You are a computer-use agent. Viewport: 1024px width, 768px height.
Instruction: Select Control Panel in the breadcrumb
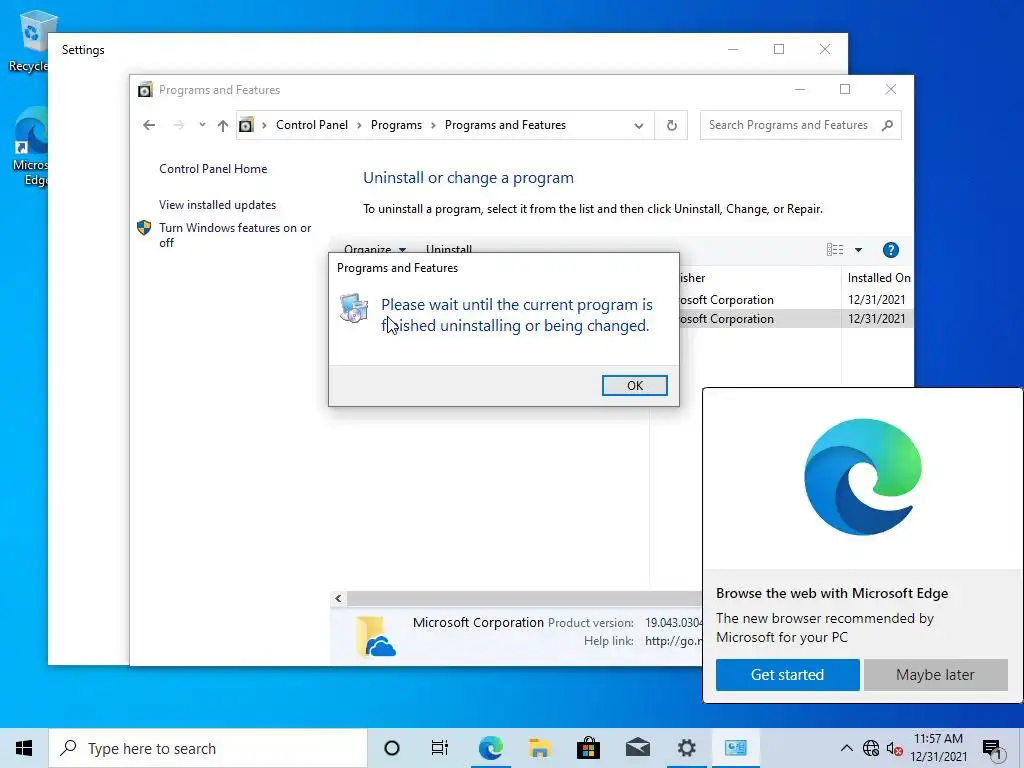click(x=312, y=125)
